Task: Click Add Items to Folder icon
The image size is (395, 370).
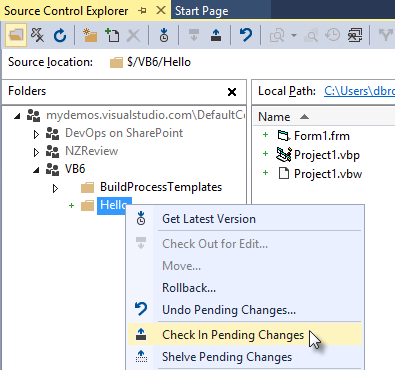Action: click(x=112, y=35)
